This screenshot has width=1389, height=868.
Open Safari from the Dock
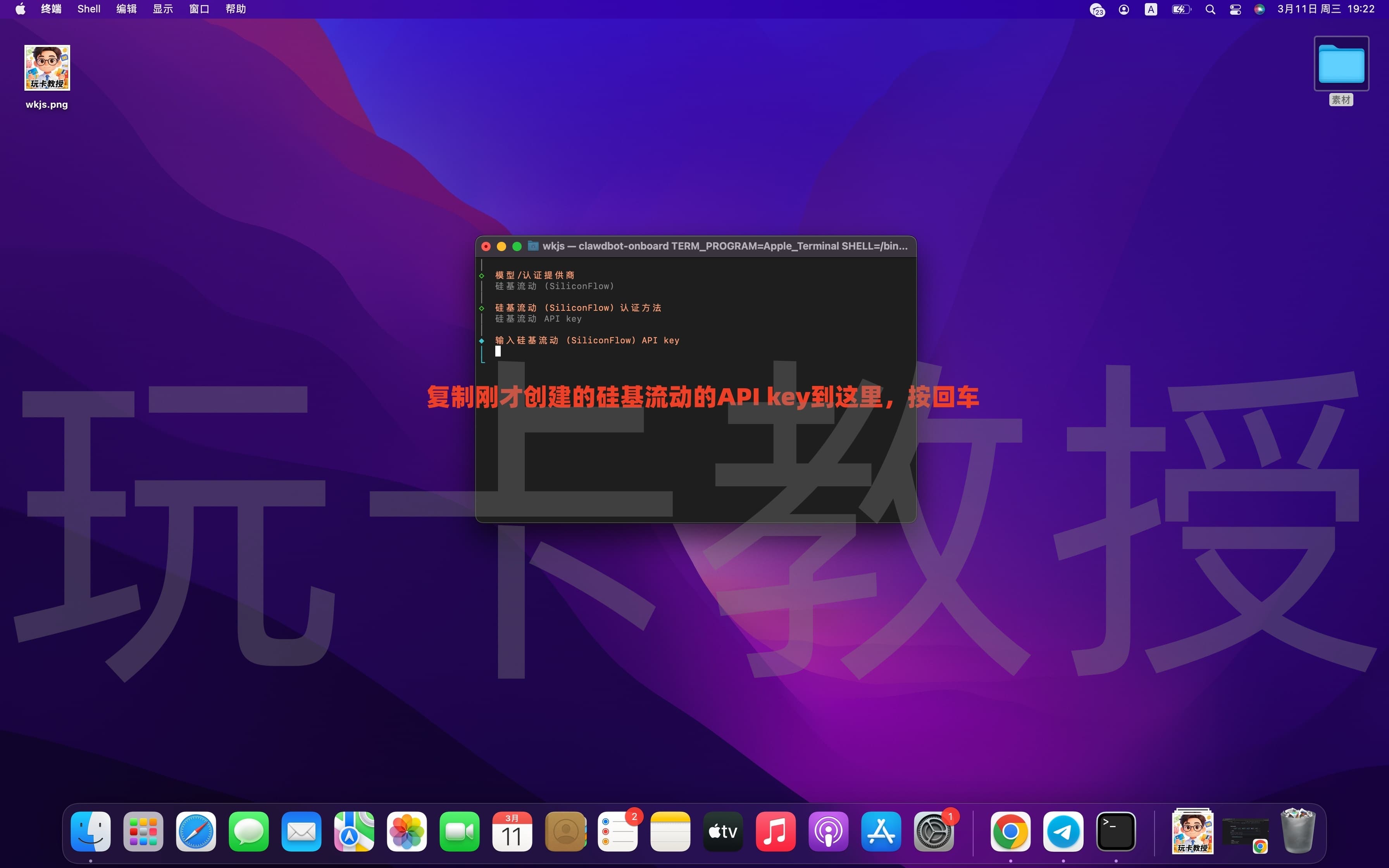click(195, 831)
